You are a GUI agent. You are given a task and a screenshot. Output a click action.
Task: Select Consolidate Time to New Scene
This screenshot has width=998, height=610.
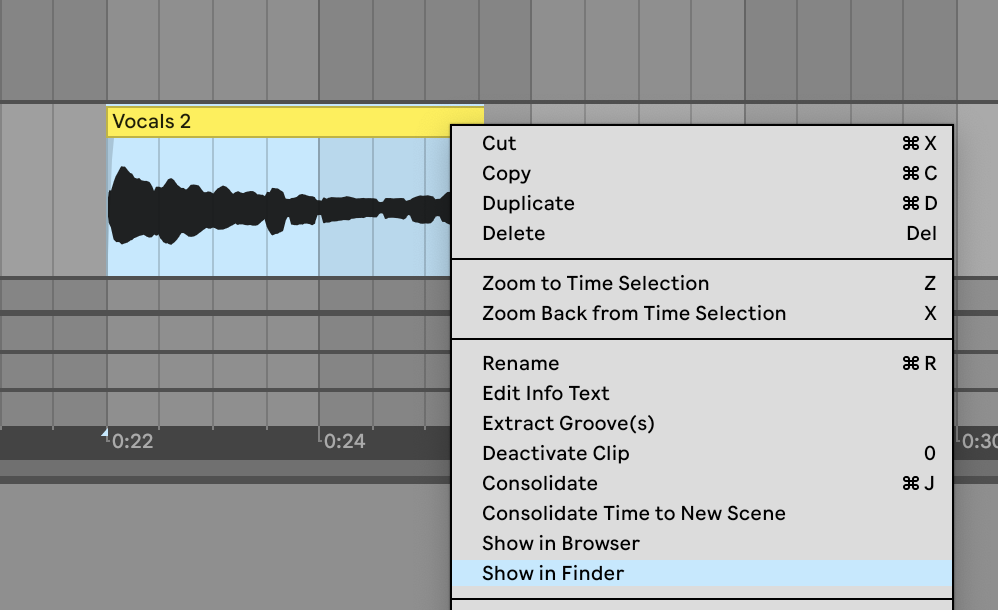pos(633,513)
